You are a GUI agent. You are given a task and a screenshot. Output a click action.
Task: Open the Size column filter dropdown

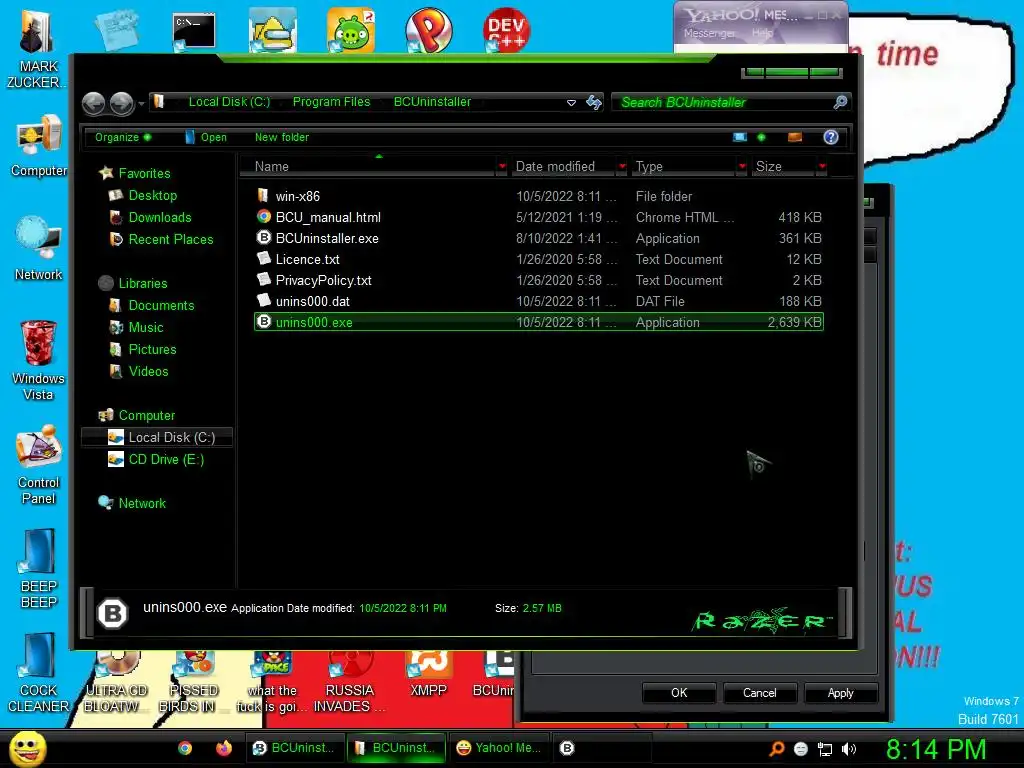click(822, 167)
